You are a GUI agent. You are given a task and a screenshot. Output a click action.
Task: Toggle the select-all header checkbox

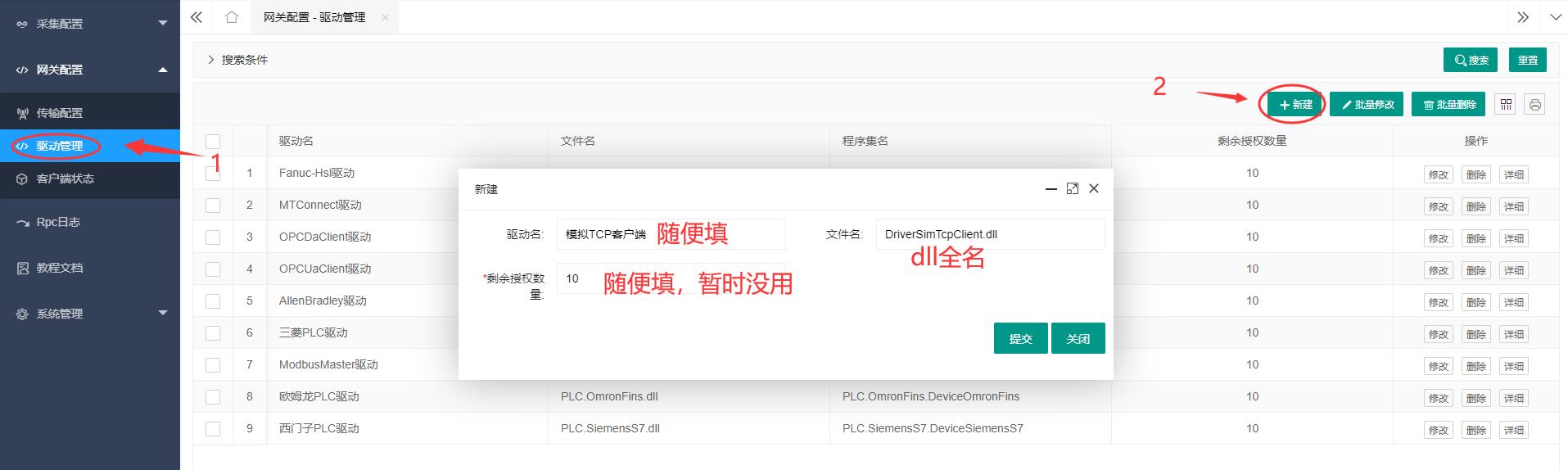213,142
